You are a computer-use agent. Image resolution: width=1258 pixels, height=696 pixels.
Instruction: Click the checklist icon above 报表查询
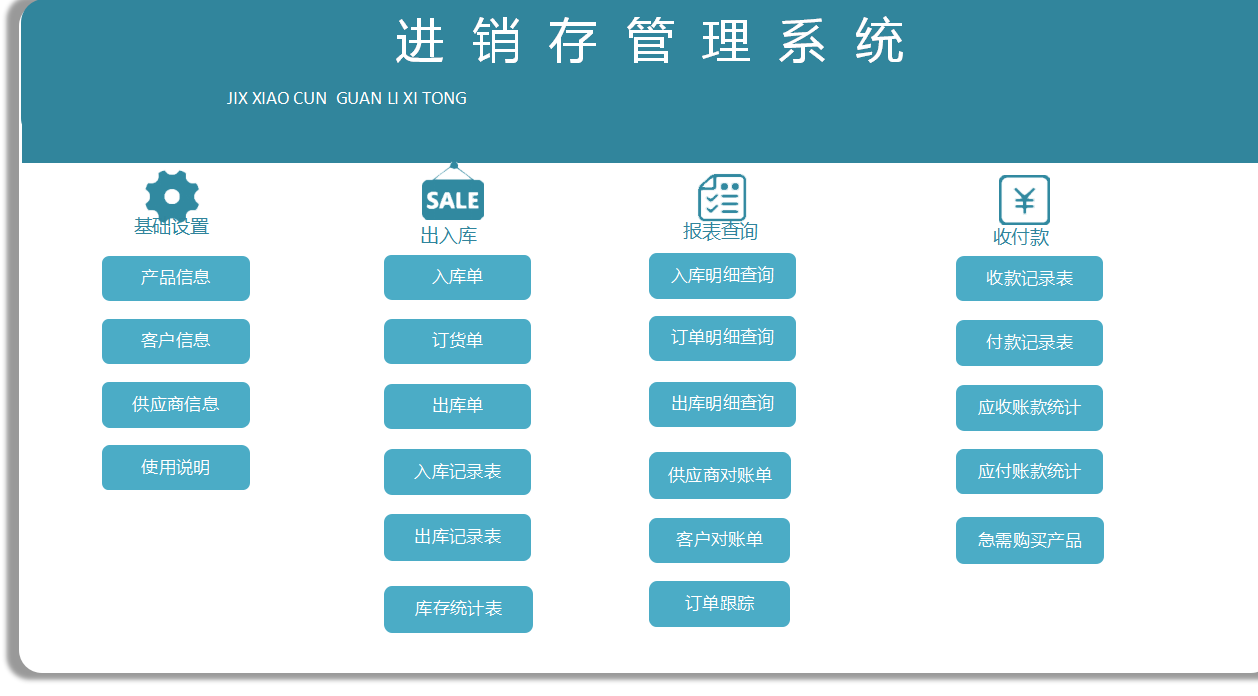722,197
